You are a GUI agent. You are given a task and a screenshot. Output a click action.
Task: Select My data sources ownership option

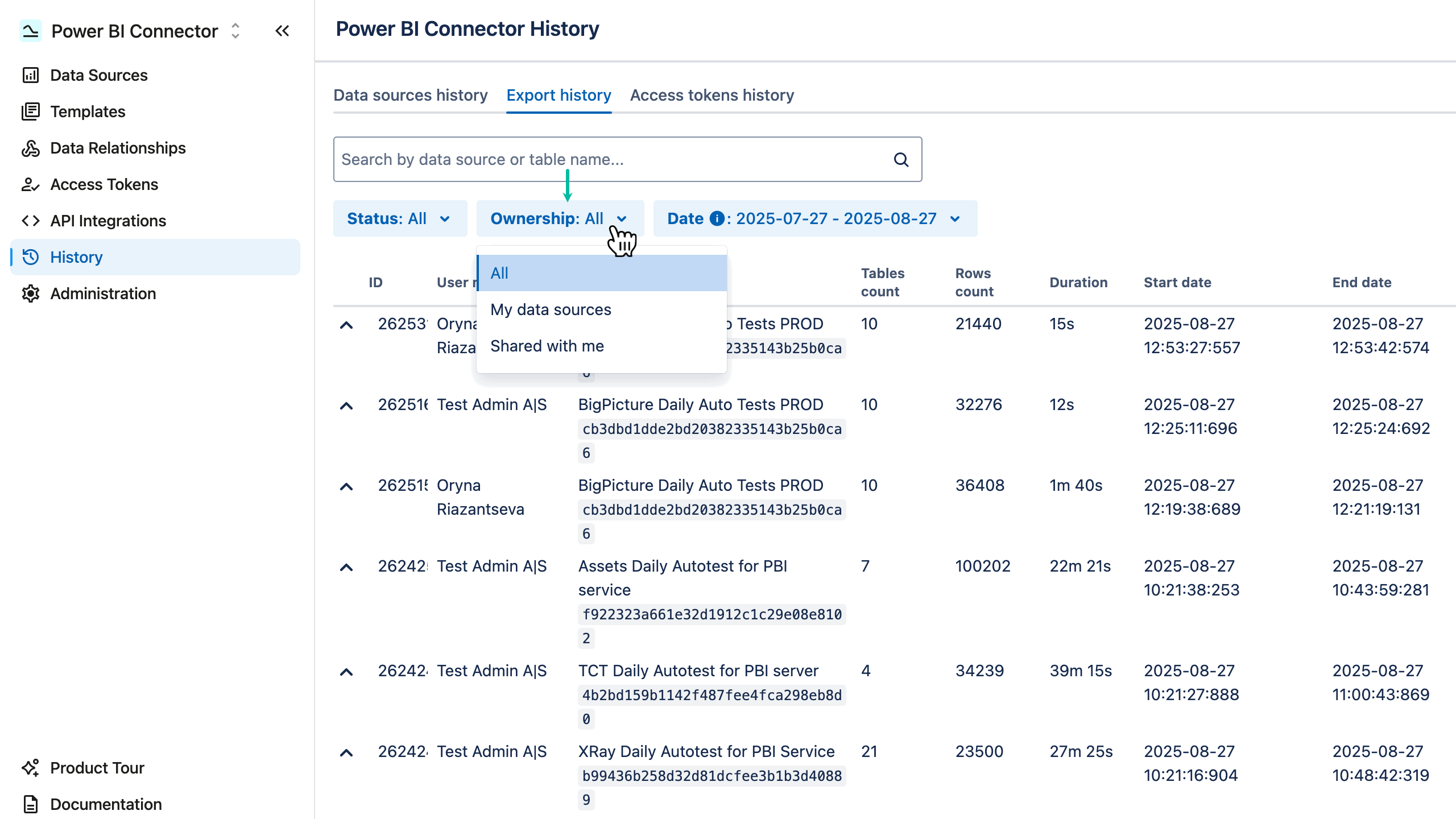[550, 309]
